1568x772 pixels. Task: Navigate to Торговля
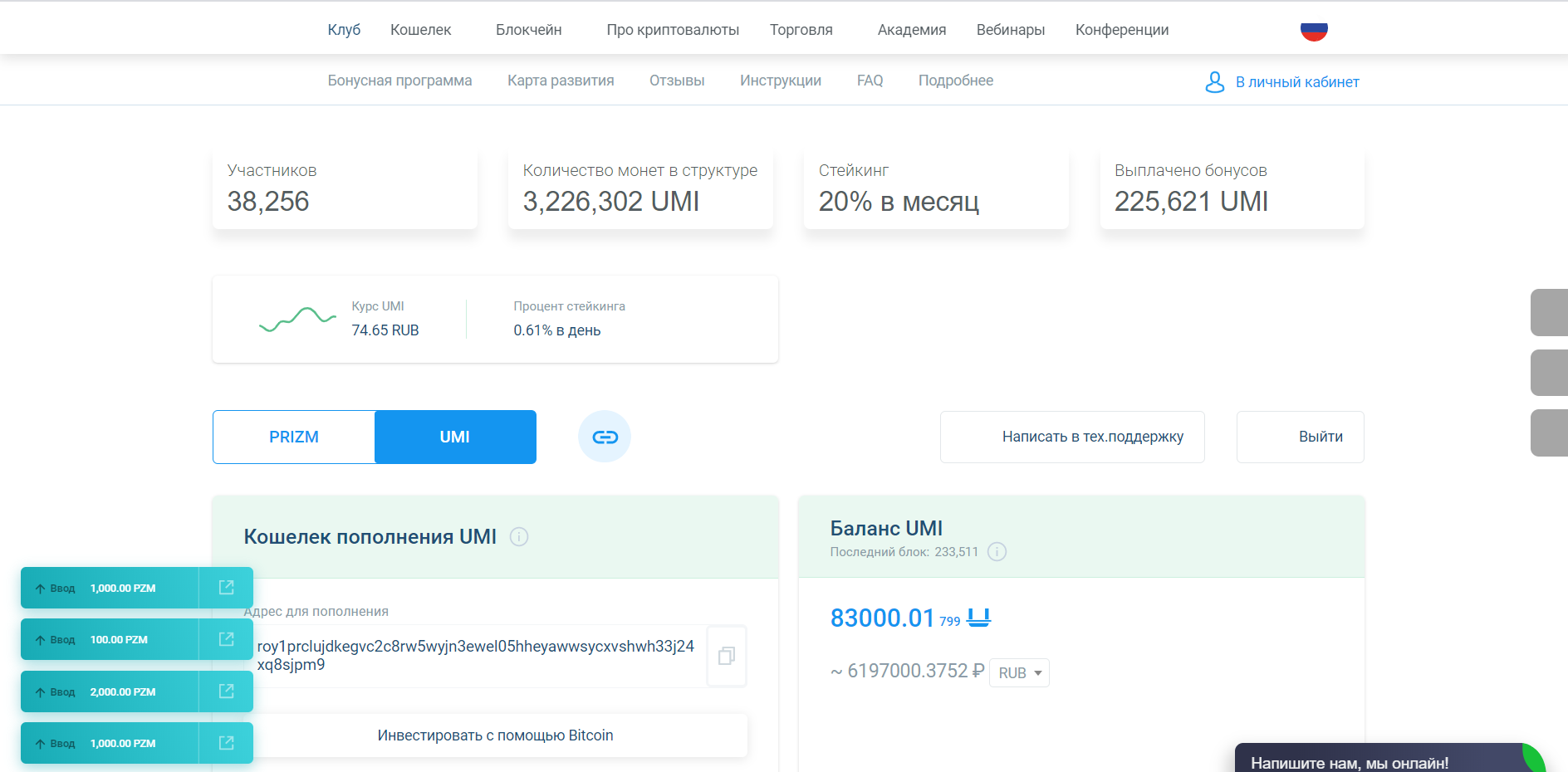tap(801, 30)
